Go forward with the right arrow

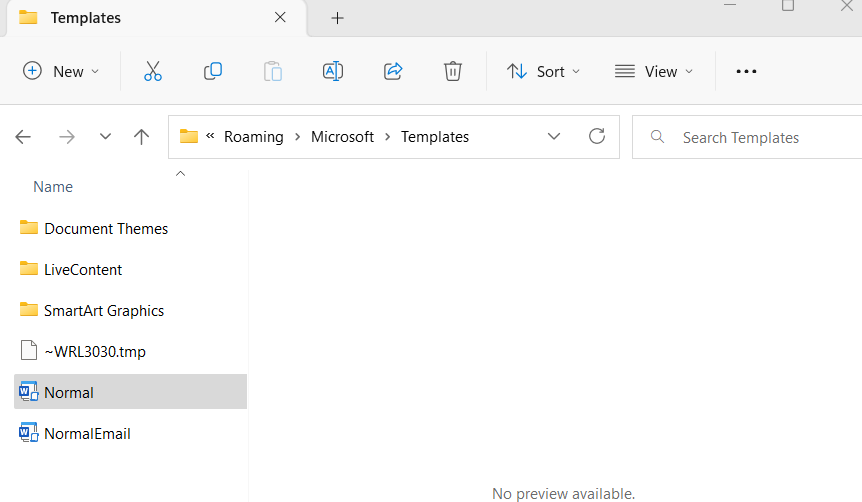tap(67, 137)
